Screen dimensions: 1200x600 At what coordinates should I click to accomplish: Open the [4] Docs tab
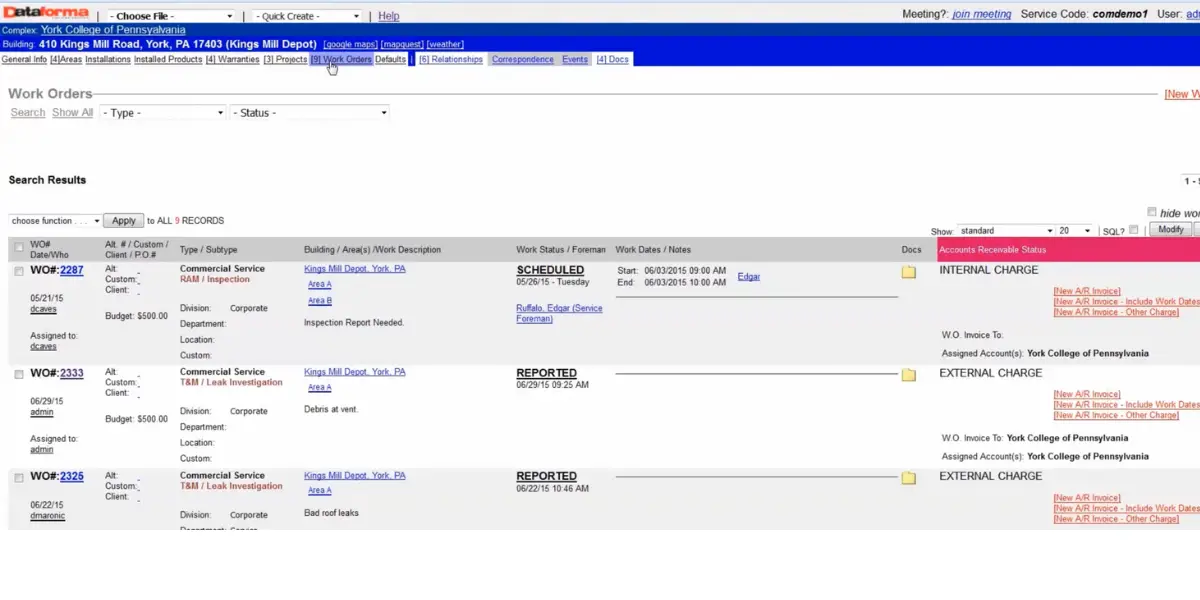(613, 60)
